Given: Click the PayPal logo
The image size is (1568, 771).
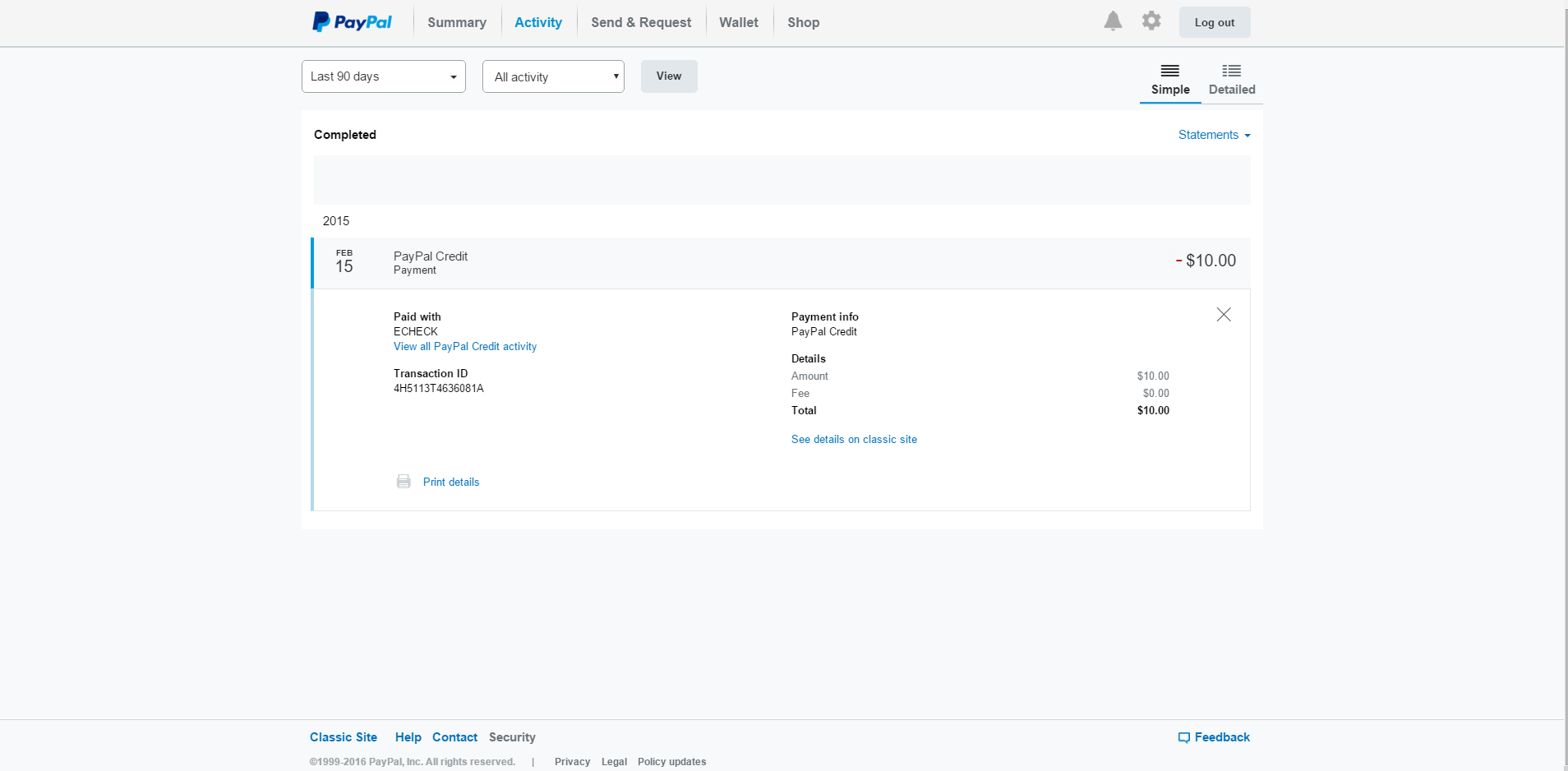Looking at the screenshot, I should (352, 22).
